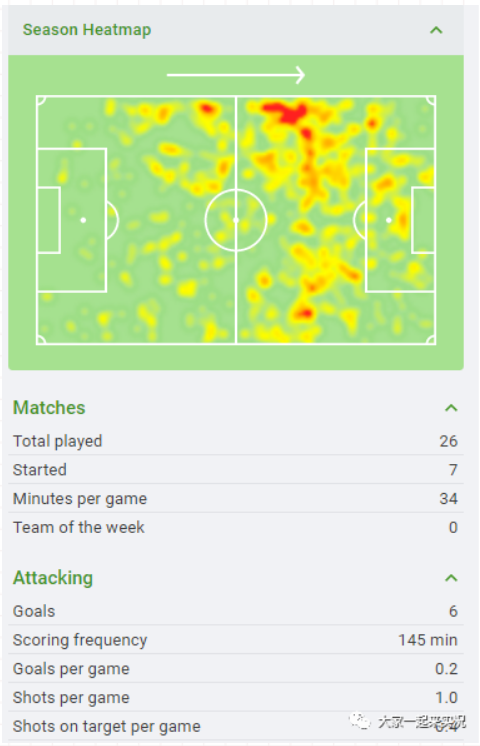Click the large red hotspot near the top touchline
The height and width of the screenshot is (746, 480).
285,112
